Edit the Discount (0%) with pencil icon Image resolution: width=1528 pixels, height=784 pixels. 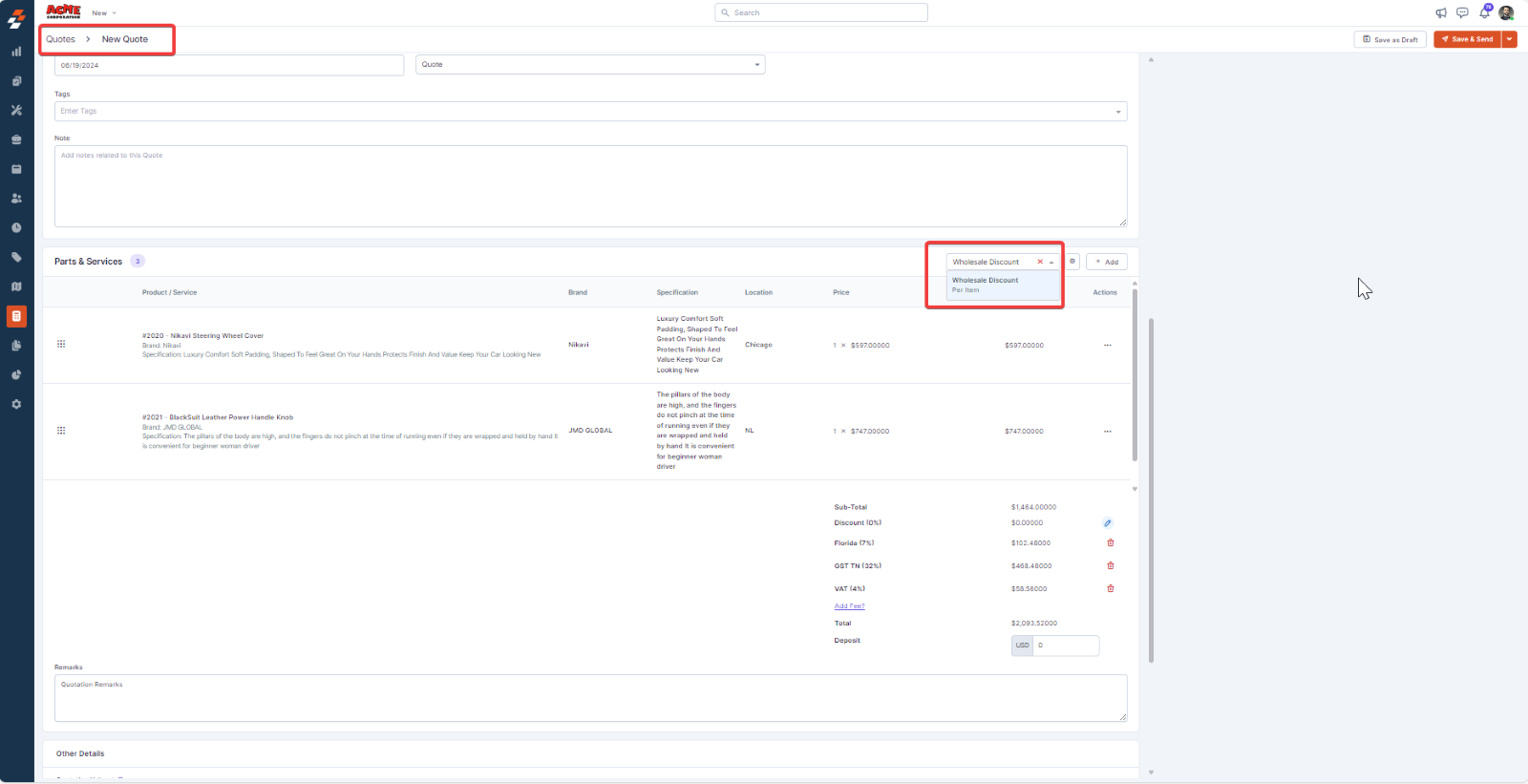pos(1107,523)
